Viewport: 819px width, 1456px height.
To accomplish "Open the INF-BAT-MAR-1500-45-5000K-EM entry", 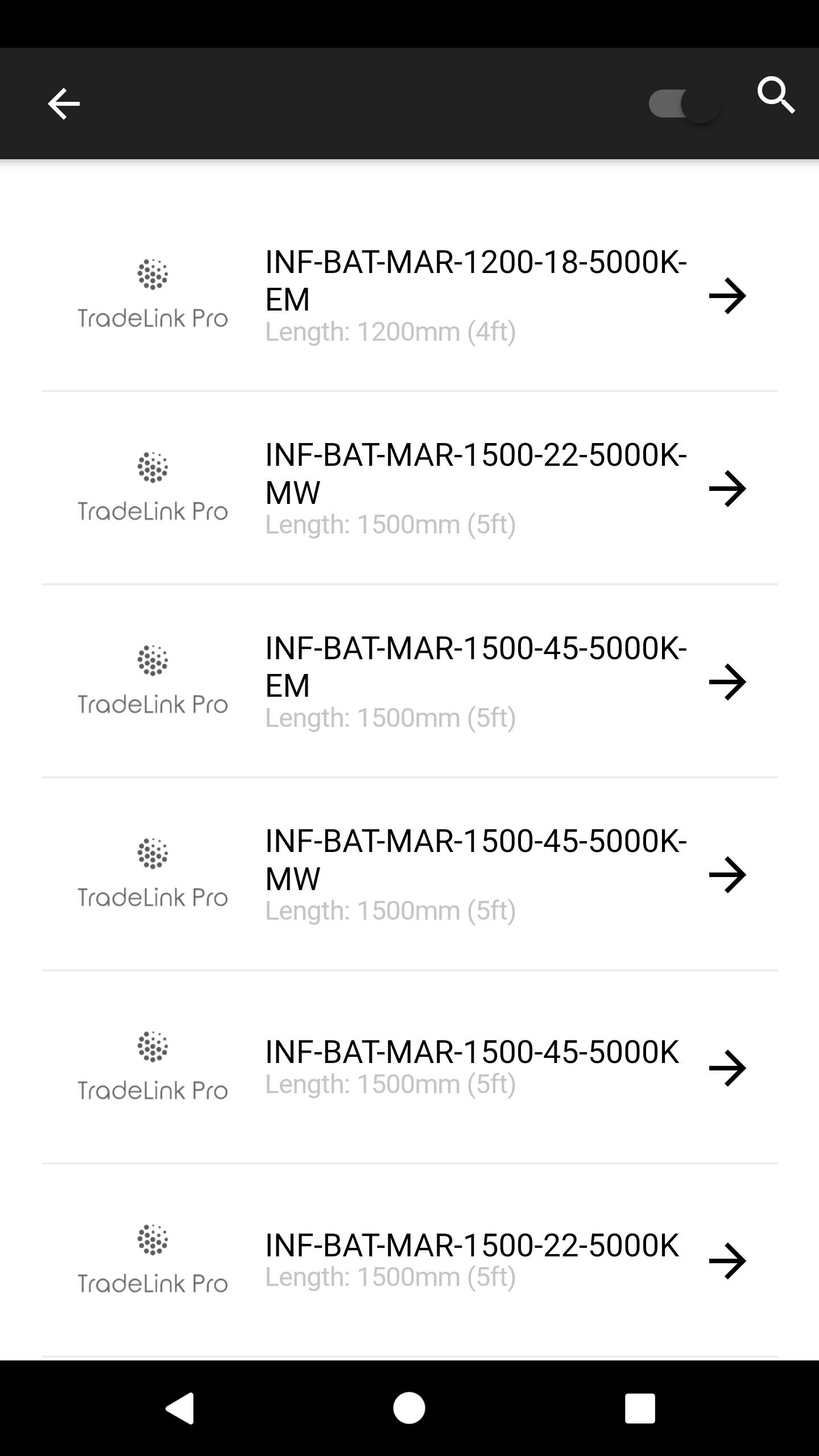I will (475, 666).
